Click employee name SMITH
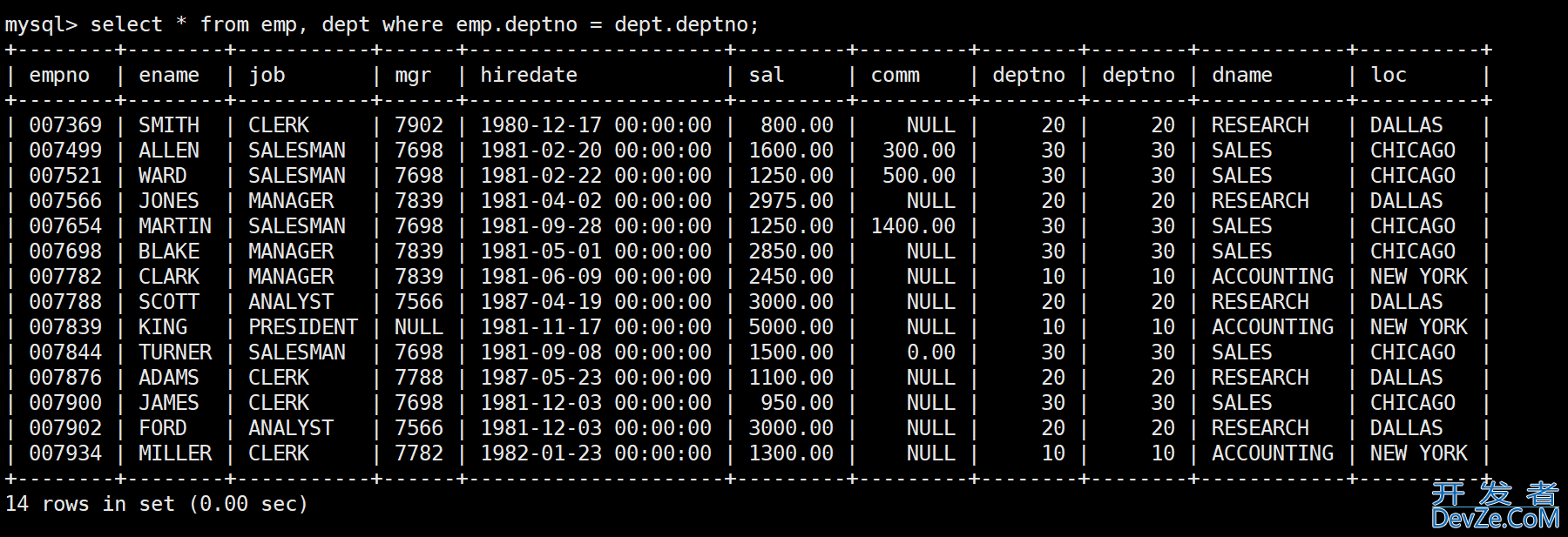The height and width of the screenshot is (537, 1568). pyautogui.click(x=169, y=125)
